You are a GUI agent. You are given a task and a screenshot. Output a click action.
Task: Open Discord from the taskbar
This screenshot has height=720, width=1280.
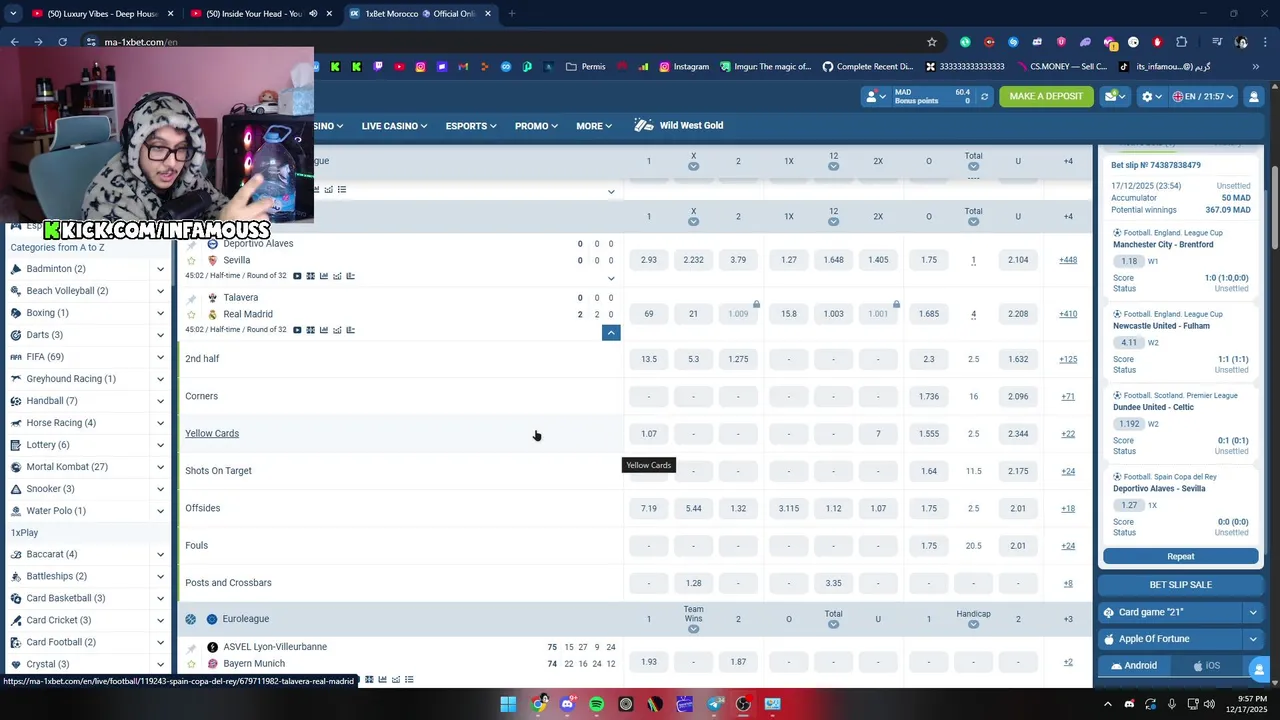tap(568, 704)
